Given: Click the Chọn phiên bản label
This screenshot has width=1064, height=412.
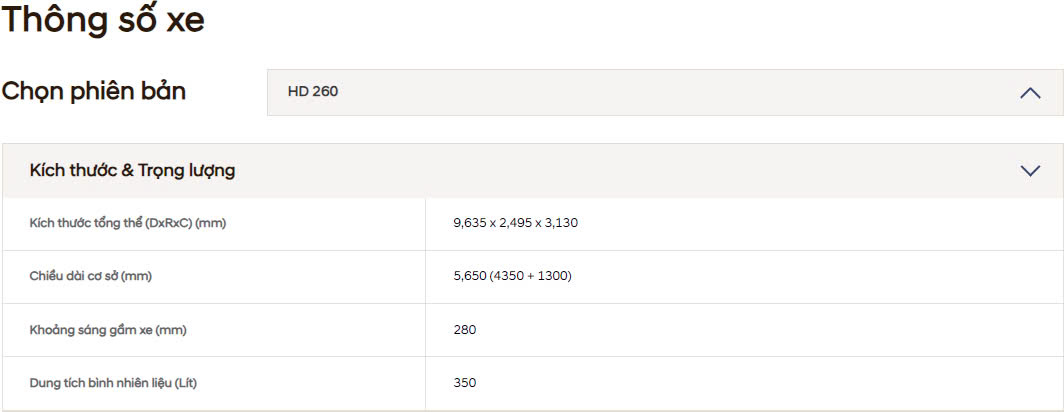Looking at the screenshot, I should [94, 91].
